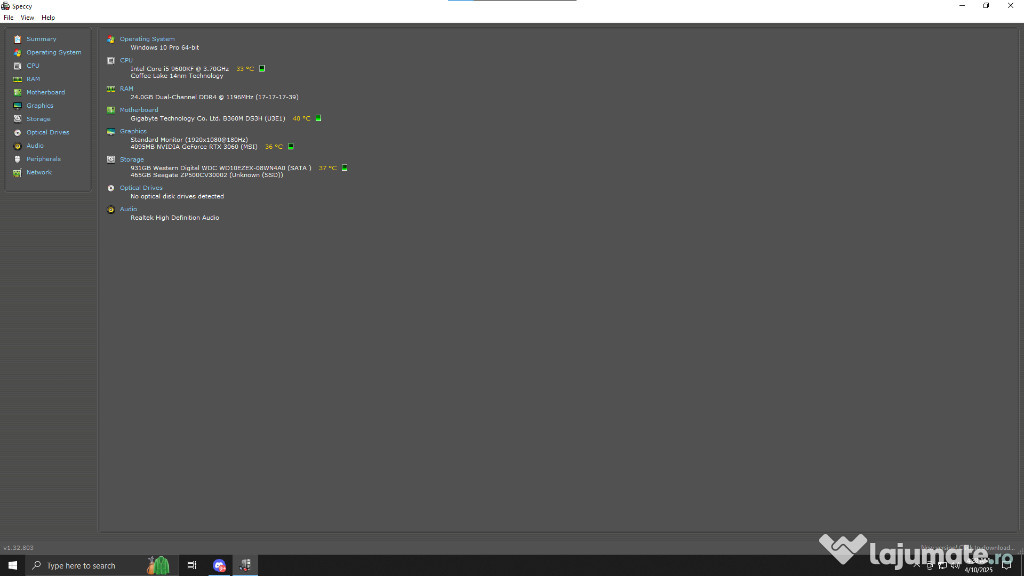Click the 931GB Western Digital drive line
Image resolution: width=1024 pixels, height=576 pixels.
click(221, 168)
